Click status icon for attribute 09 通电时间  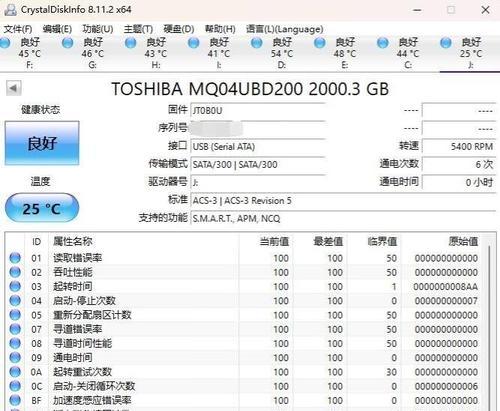click(x=15, y=358)
